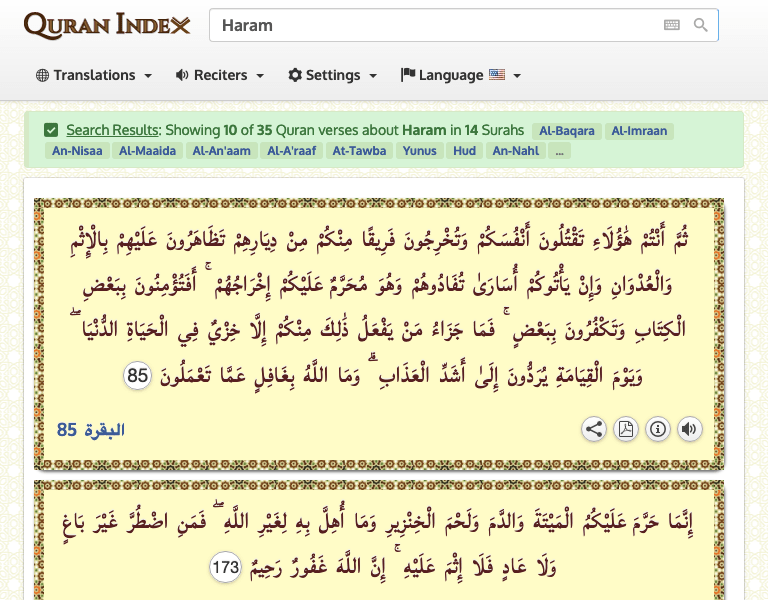The width and height of the screenshot is (768, 600).
Task: Click the globe icon beside Translations
Action: pos(43,75)
